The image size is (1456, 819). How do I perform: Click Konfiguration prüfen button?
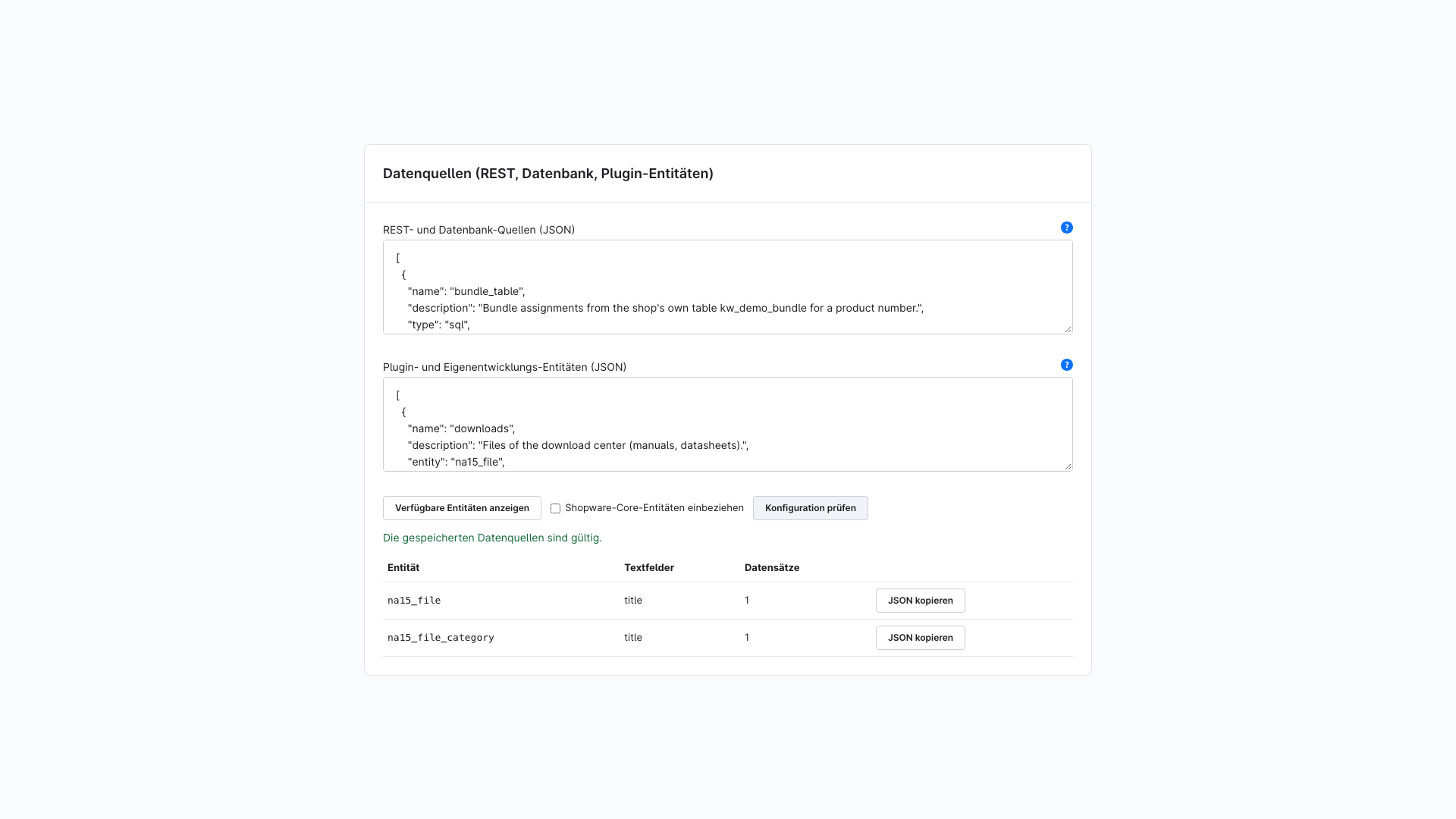[810, 508]
